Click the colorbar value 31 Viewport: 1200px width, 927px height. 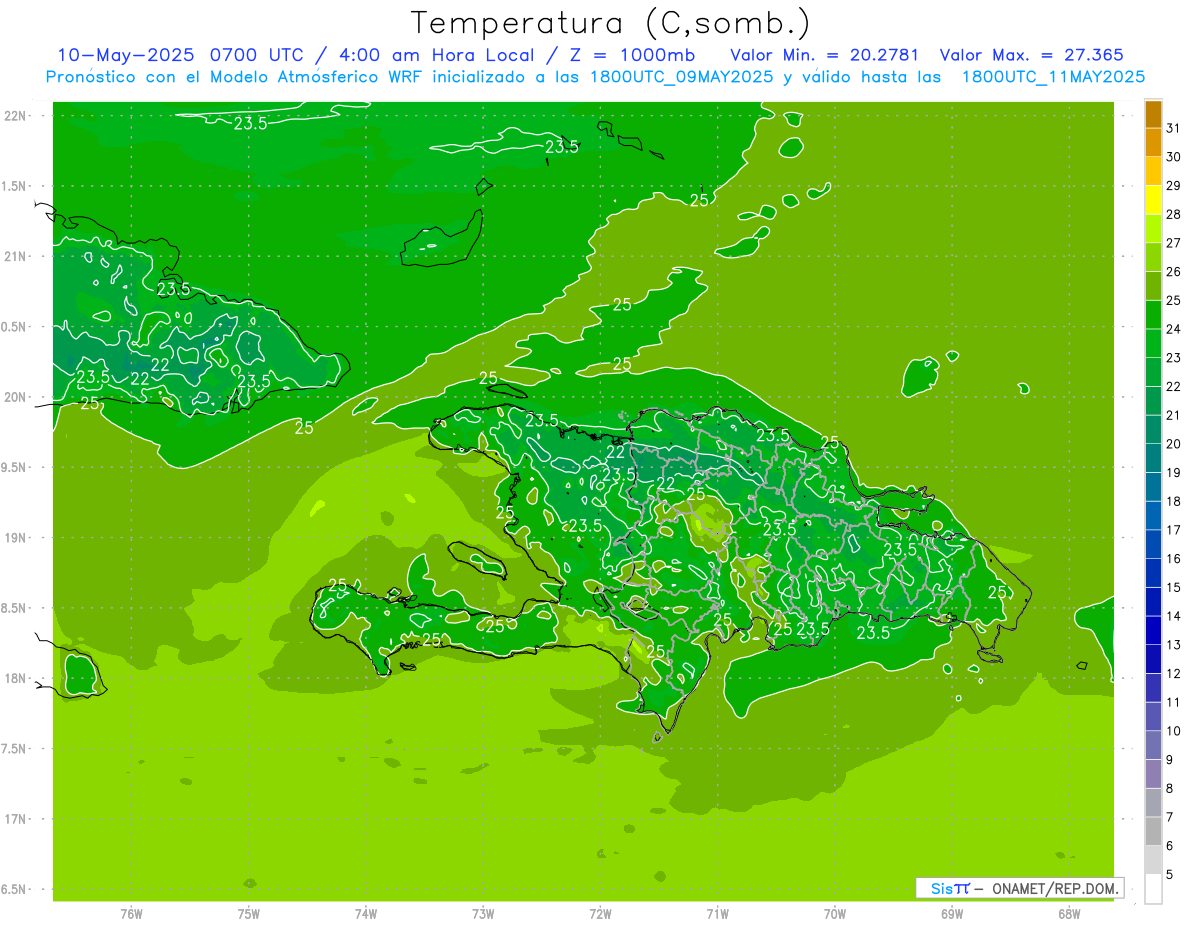(1173, 128)
